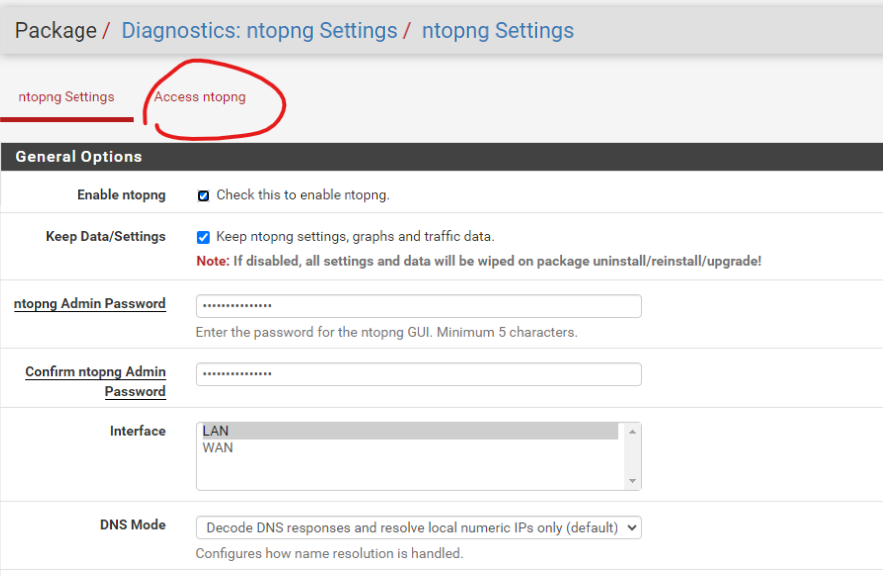This screenshot has height=576, width=883.
Task: Click the Confirm ntopng Admin Password field
Action: pyautogui.click(x=418, y=374)
